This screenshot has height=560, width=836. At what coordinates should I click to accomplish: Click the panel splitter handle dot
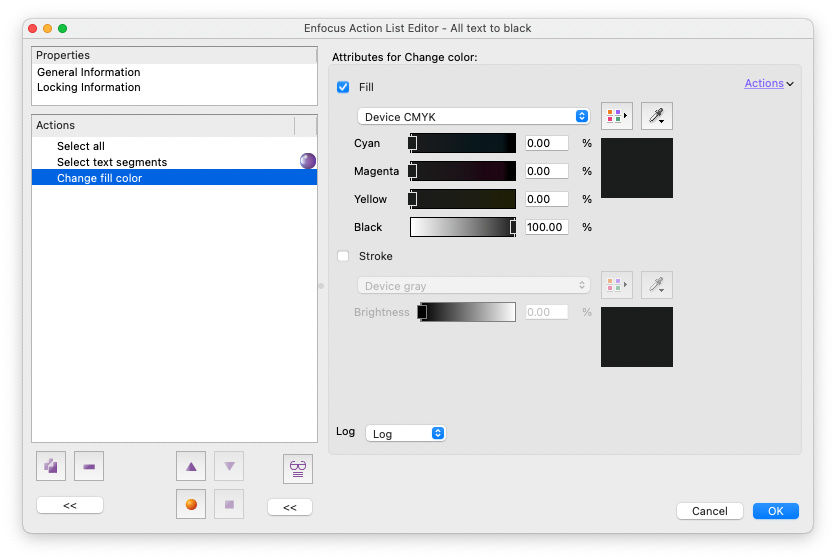tap(321, 286)
